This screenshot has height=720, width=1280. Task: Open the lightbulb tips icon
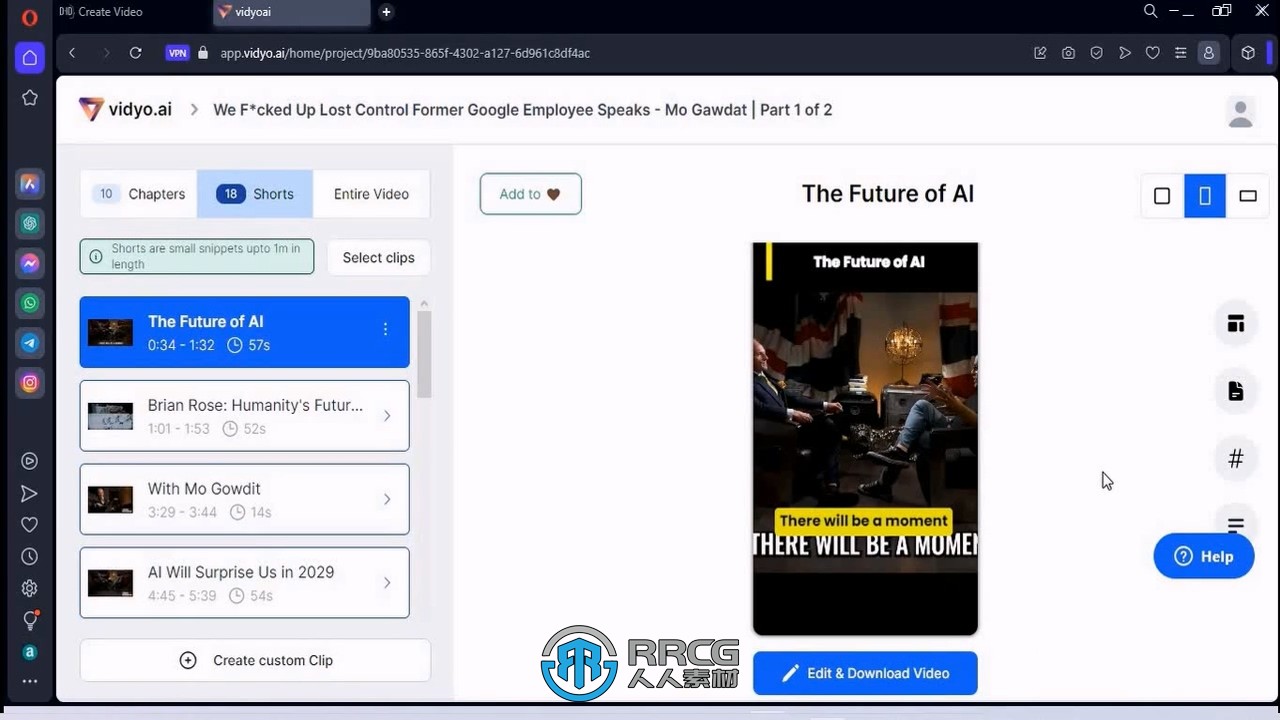tap(29, 620)
